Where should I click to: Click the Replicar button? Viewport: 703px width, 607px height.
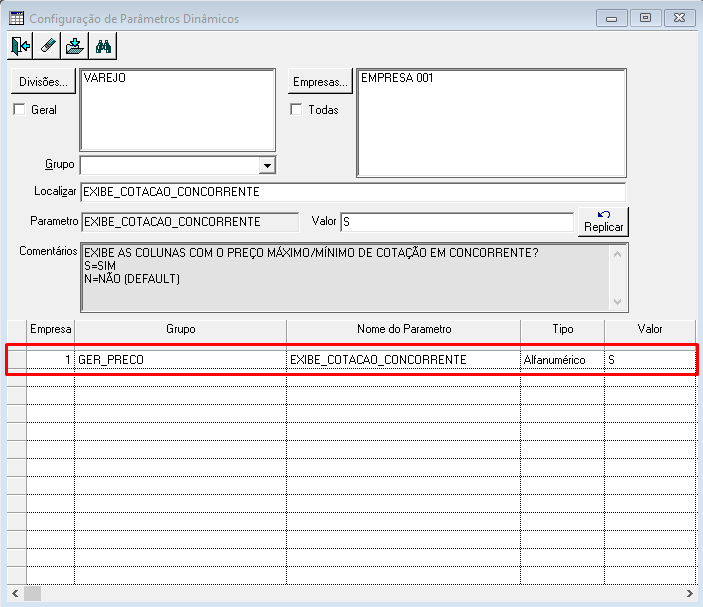click(x=603, y=221)
